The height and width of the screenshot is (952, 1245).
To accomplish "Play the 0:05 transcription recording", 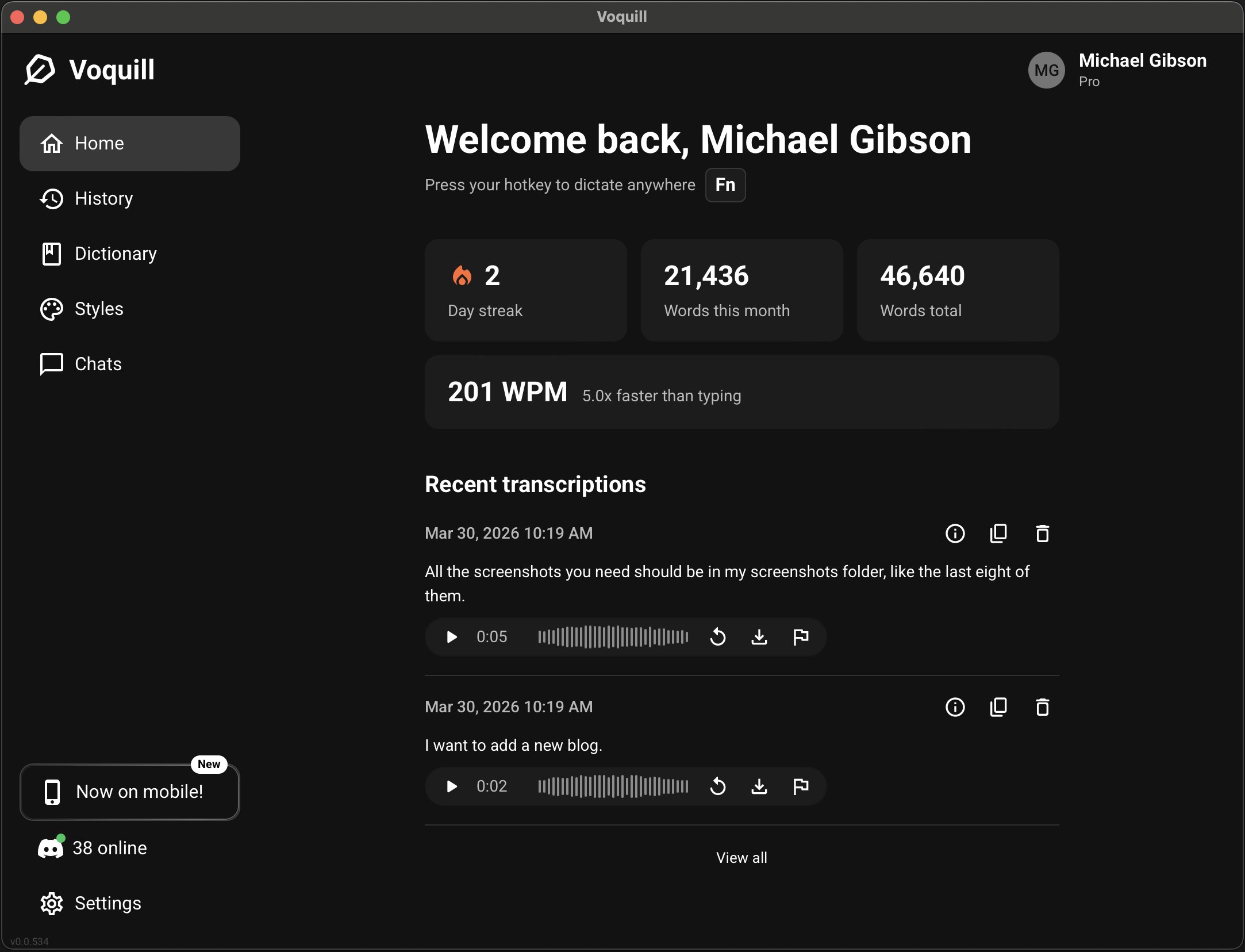I will pos(451,637).
